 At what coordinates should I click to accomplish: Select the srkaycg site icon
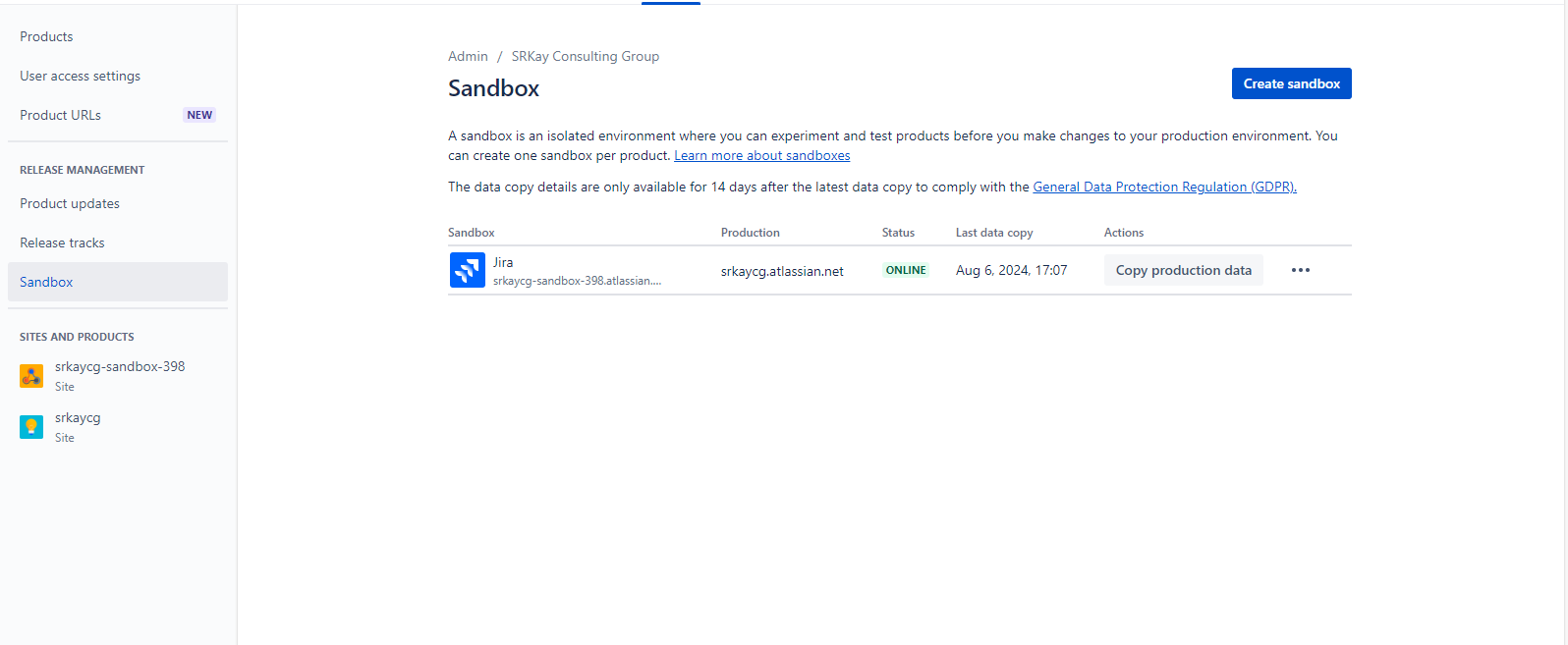[30, 426]
